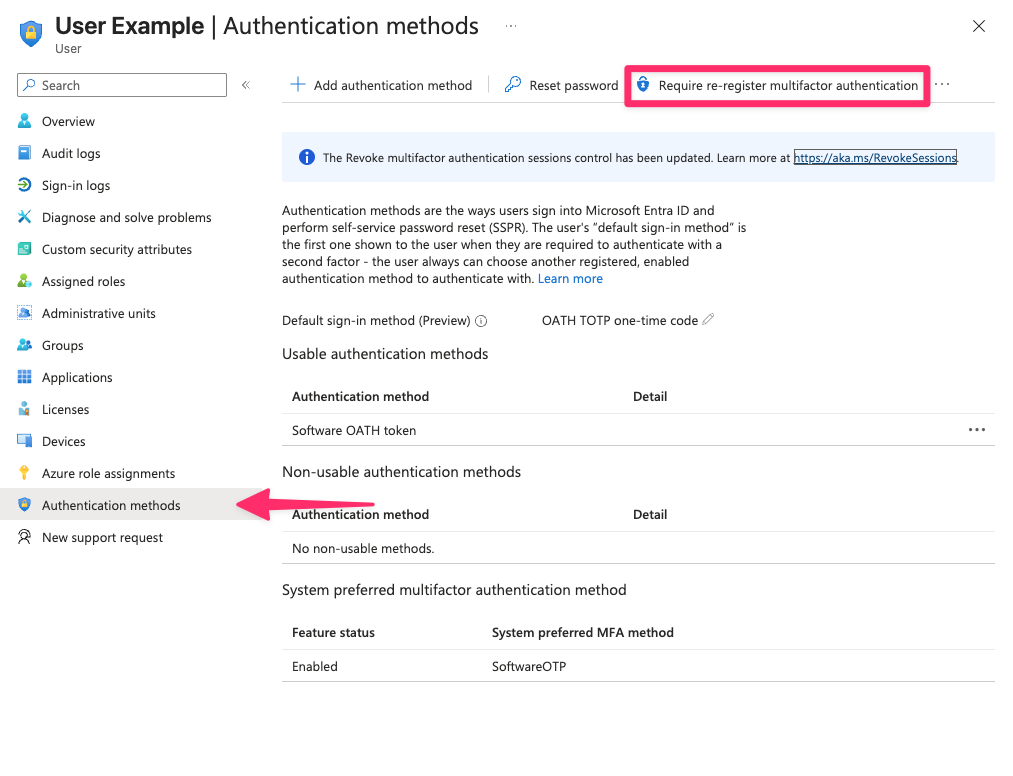1013x776 pixels.
Task: Click the Audit logs book icon
Action: click(25, 153)
